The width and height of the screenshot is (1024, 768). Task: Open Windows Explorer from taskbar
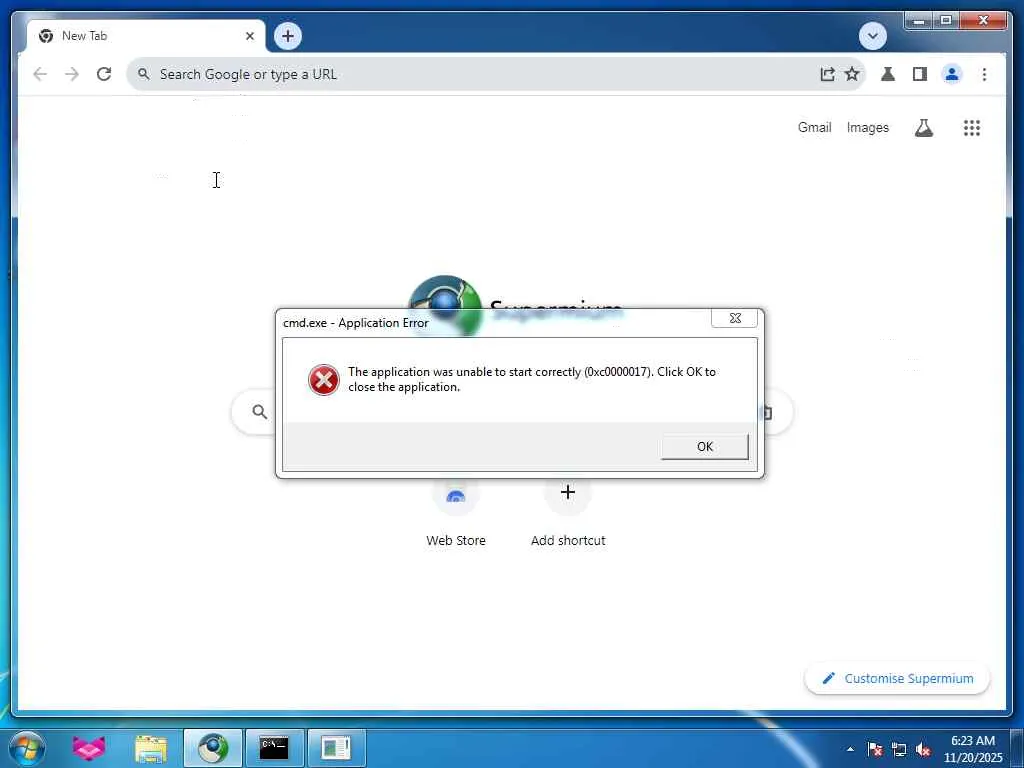(151, 748)
